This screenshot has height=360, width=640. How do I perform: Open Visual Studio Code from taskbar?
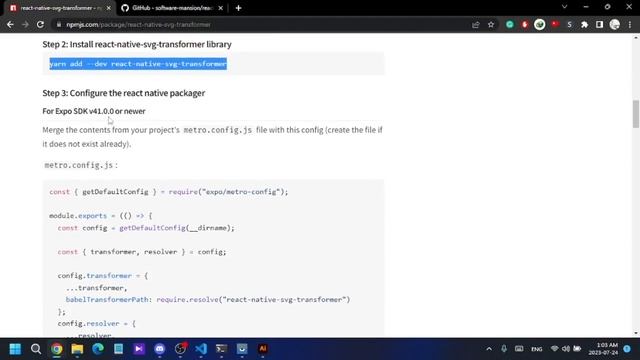tap(201, 349)
